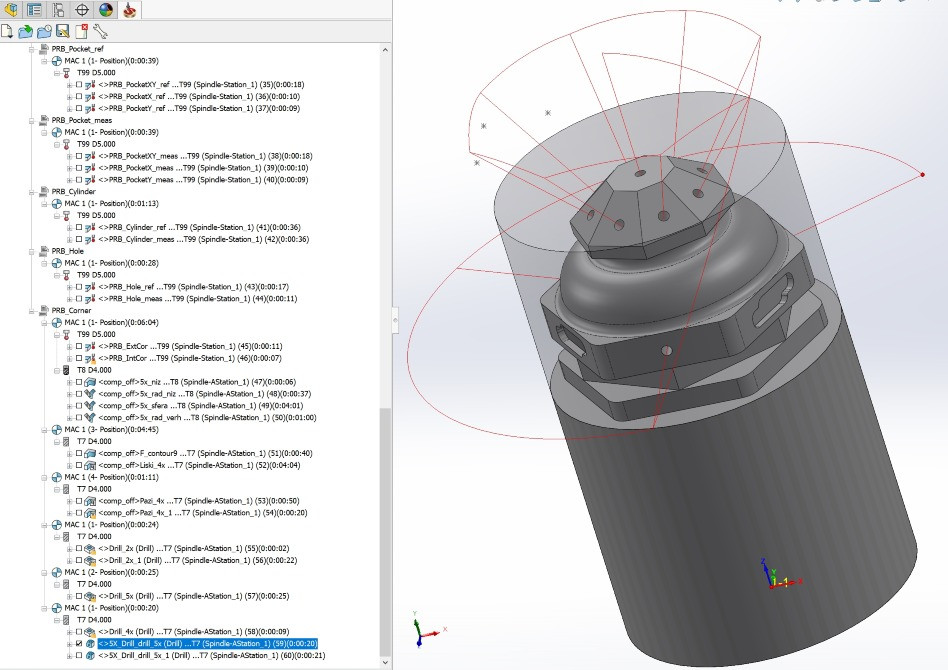Viewport: 948px width, 670px height.
Task: Tick the checkbox for PRB_PocketXY_ref operation
Action: [79, 84]
